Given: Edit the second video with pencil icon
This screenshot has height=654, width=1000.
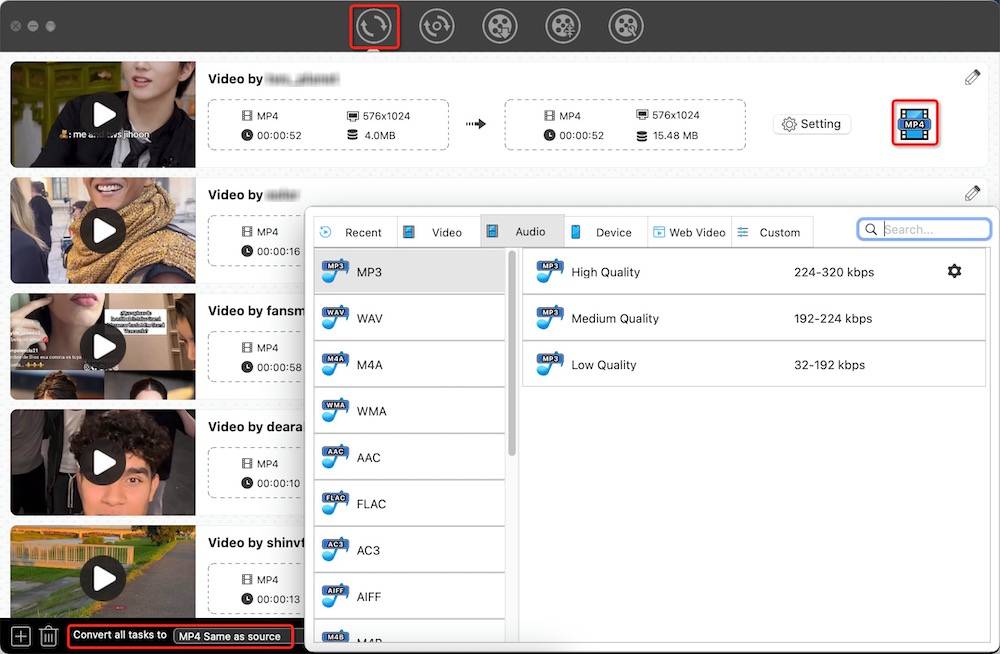Looking at the screenshot, I should click(x=972, y=193).
